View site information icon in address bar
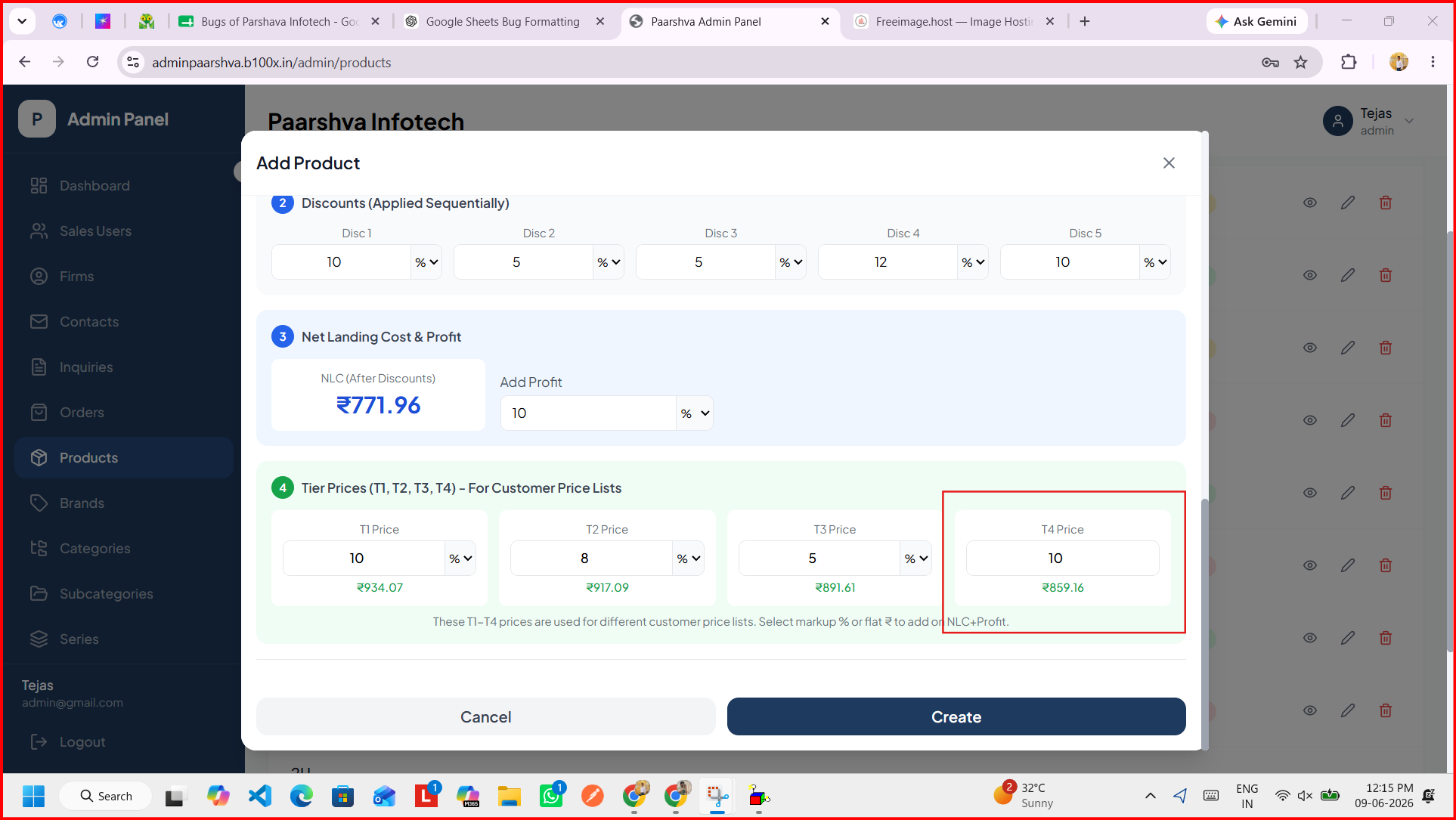 click(133, 62)
